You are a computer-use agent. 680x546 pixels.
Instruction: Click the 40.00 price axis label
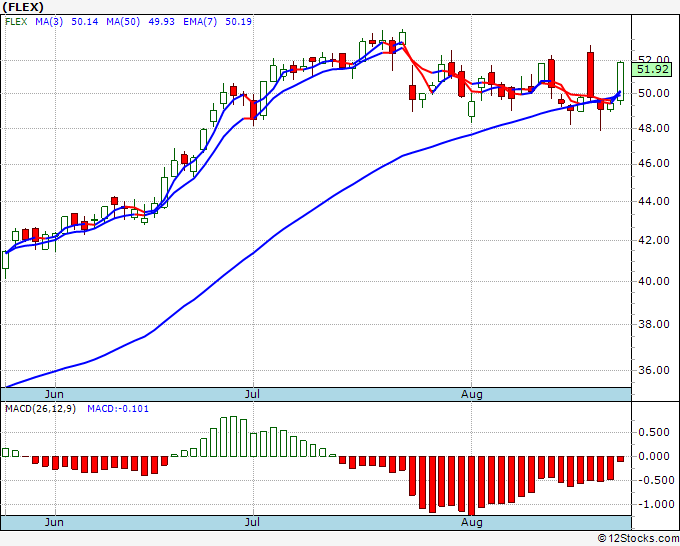654,281
